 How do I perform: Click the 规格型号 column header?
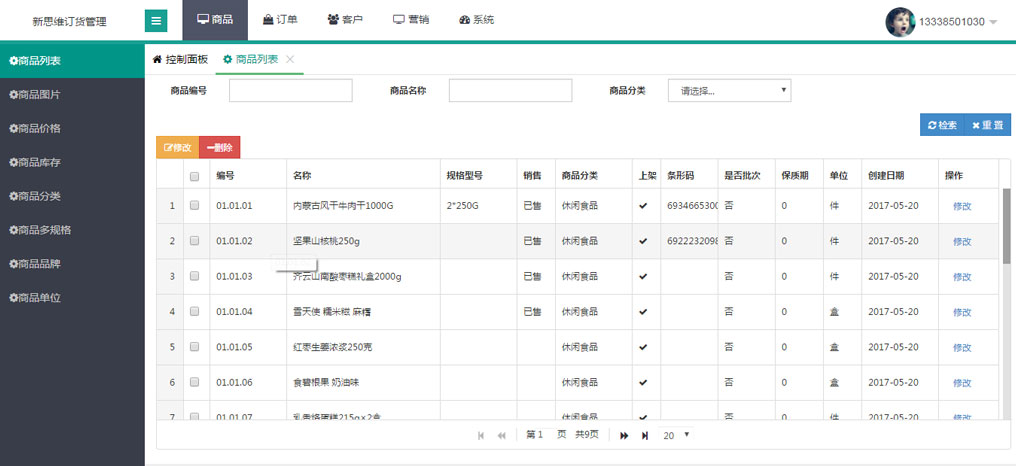pos(464,176)
